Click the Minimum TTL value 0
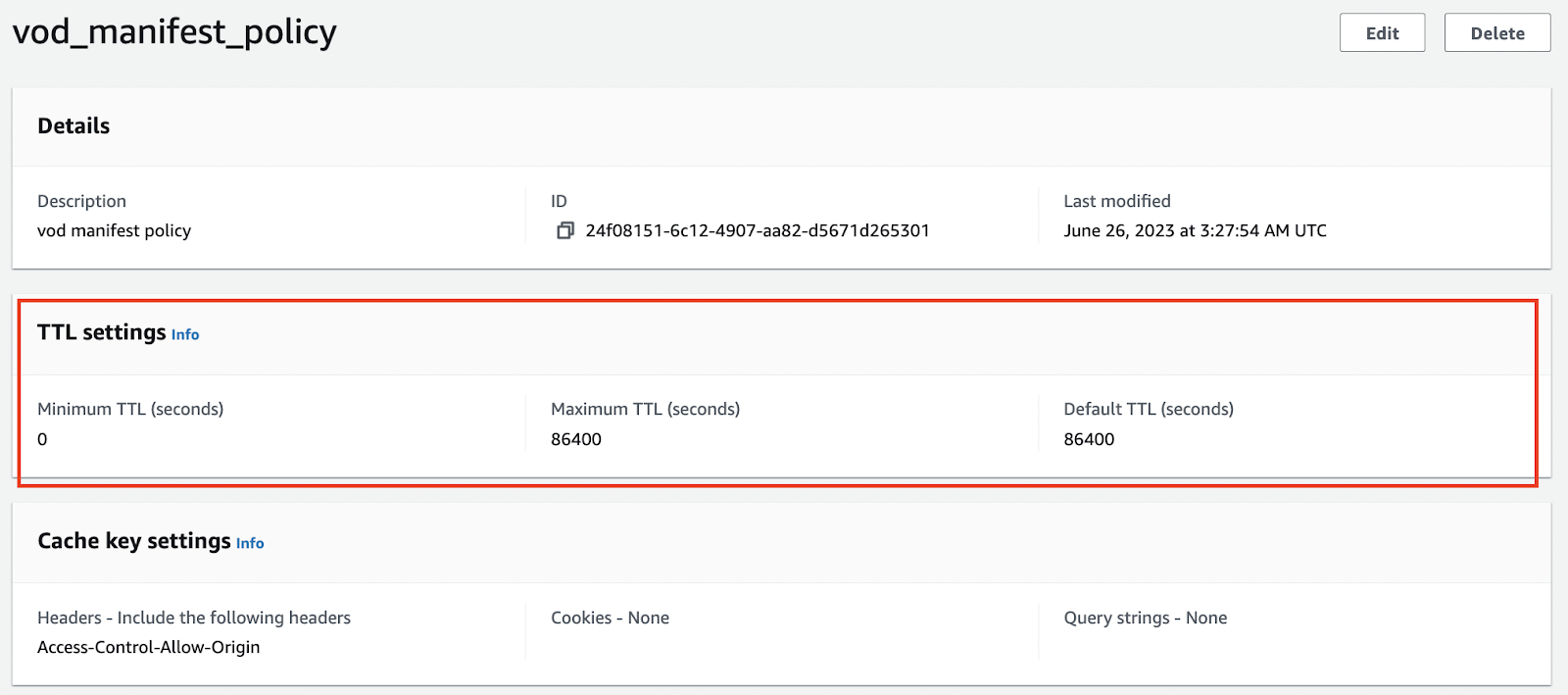1568x695 pixels. click(x=42, y=439)
